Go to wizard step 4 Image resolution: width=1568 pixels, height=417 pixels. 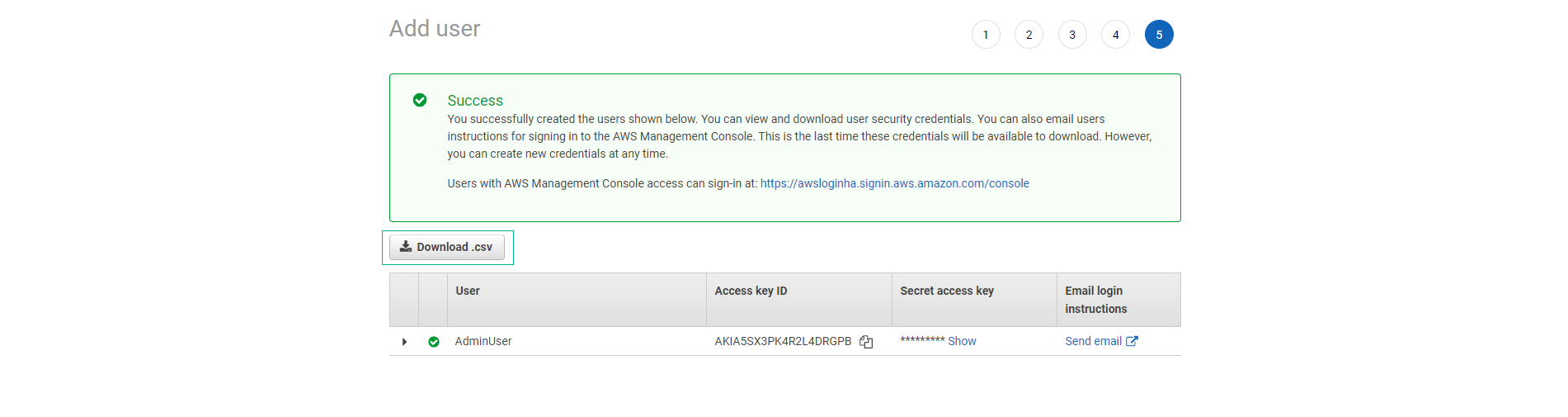click(1115, 35)
